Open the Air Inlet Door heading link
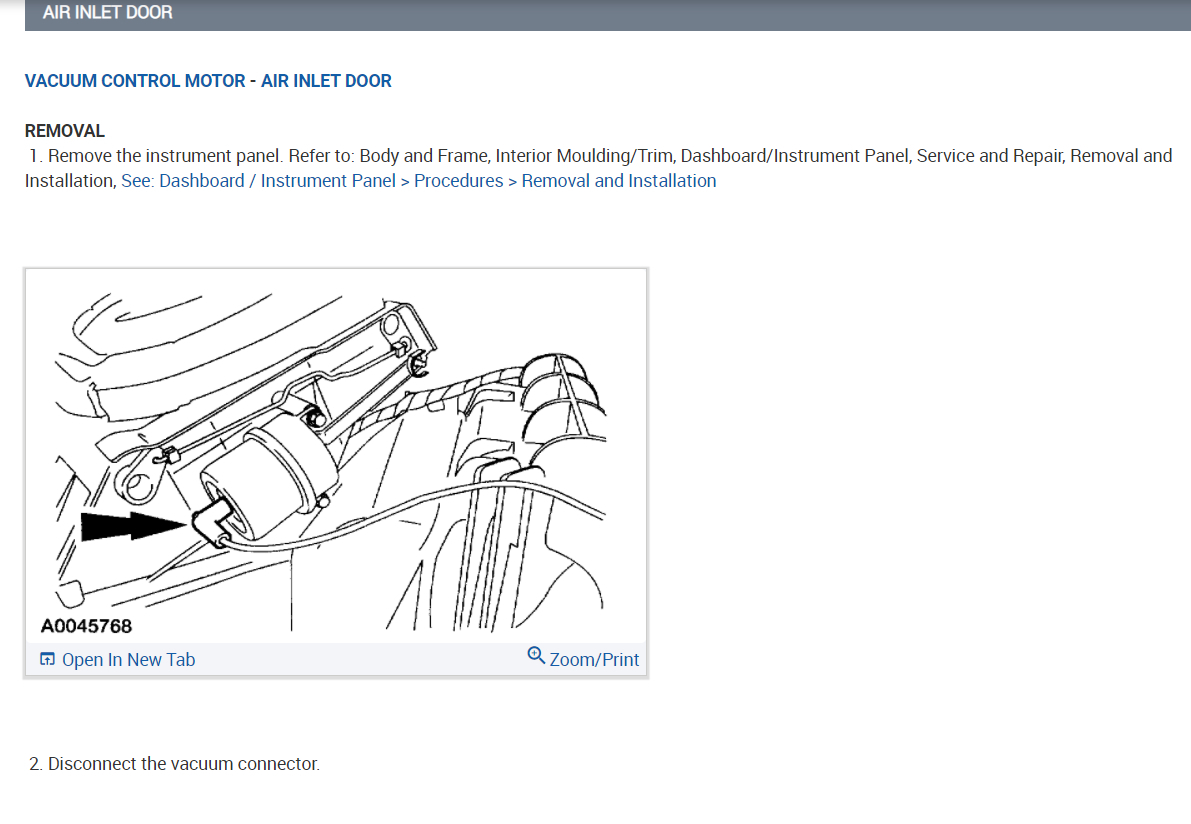Image resolution: width=1191 pixels, height=824 pixels. pos(326,81)
